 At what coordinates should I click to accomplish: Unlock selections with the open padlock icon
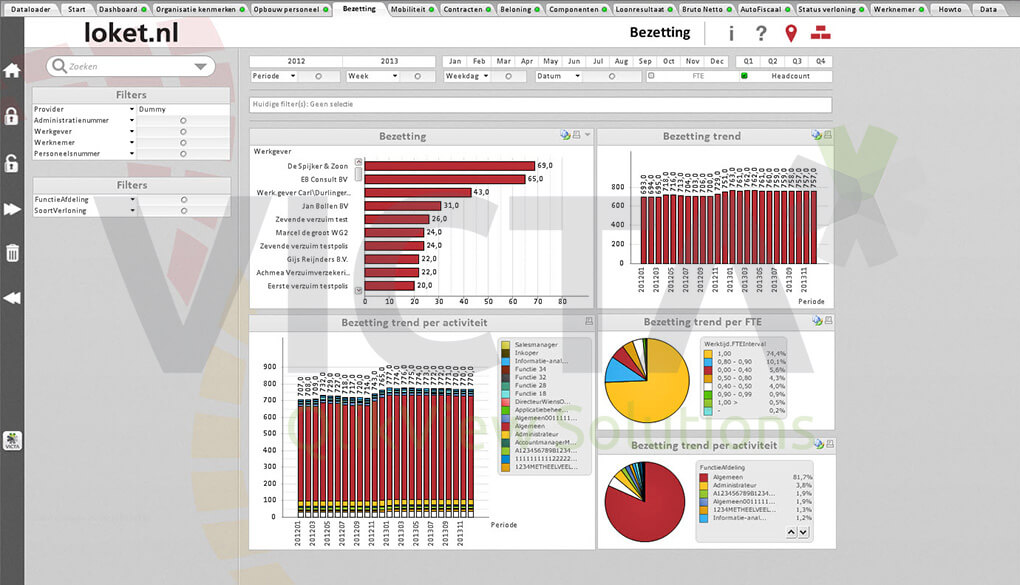pyautogui.click(x=12, y=163)
